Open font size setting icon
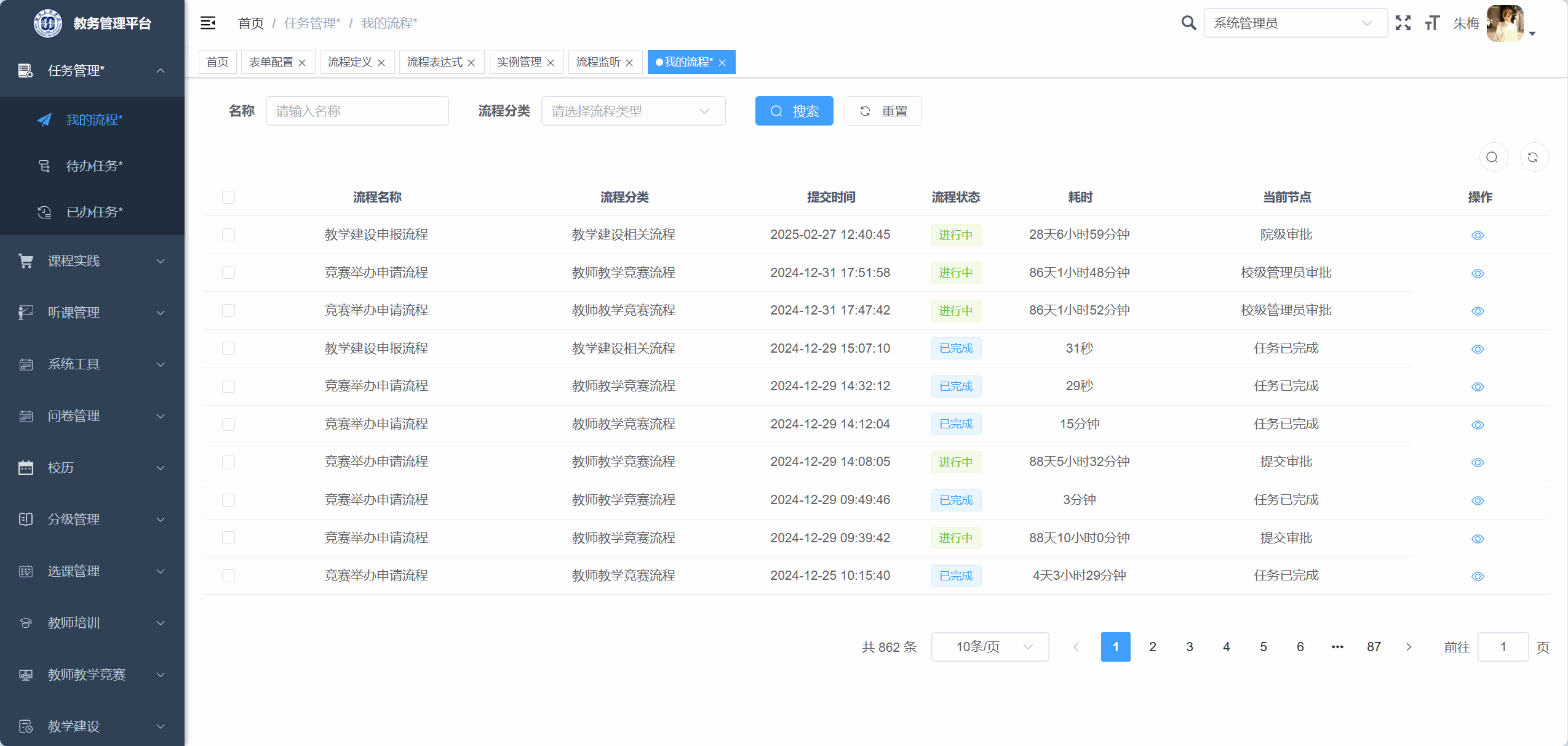This screenshot has height=746, width=1568. pos(1432,23)
